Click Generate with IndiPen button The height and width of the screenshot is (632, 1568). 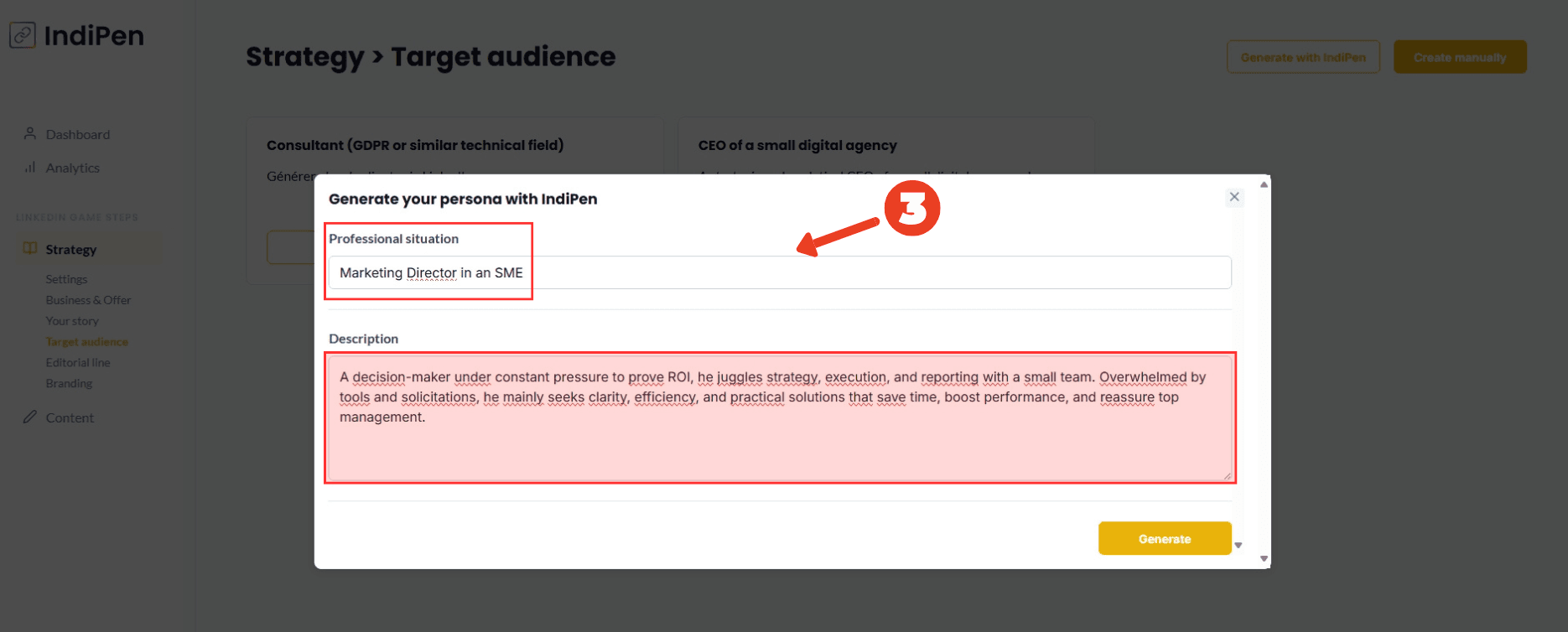(x=1303, y=57)
